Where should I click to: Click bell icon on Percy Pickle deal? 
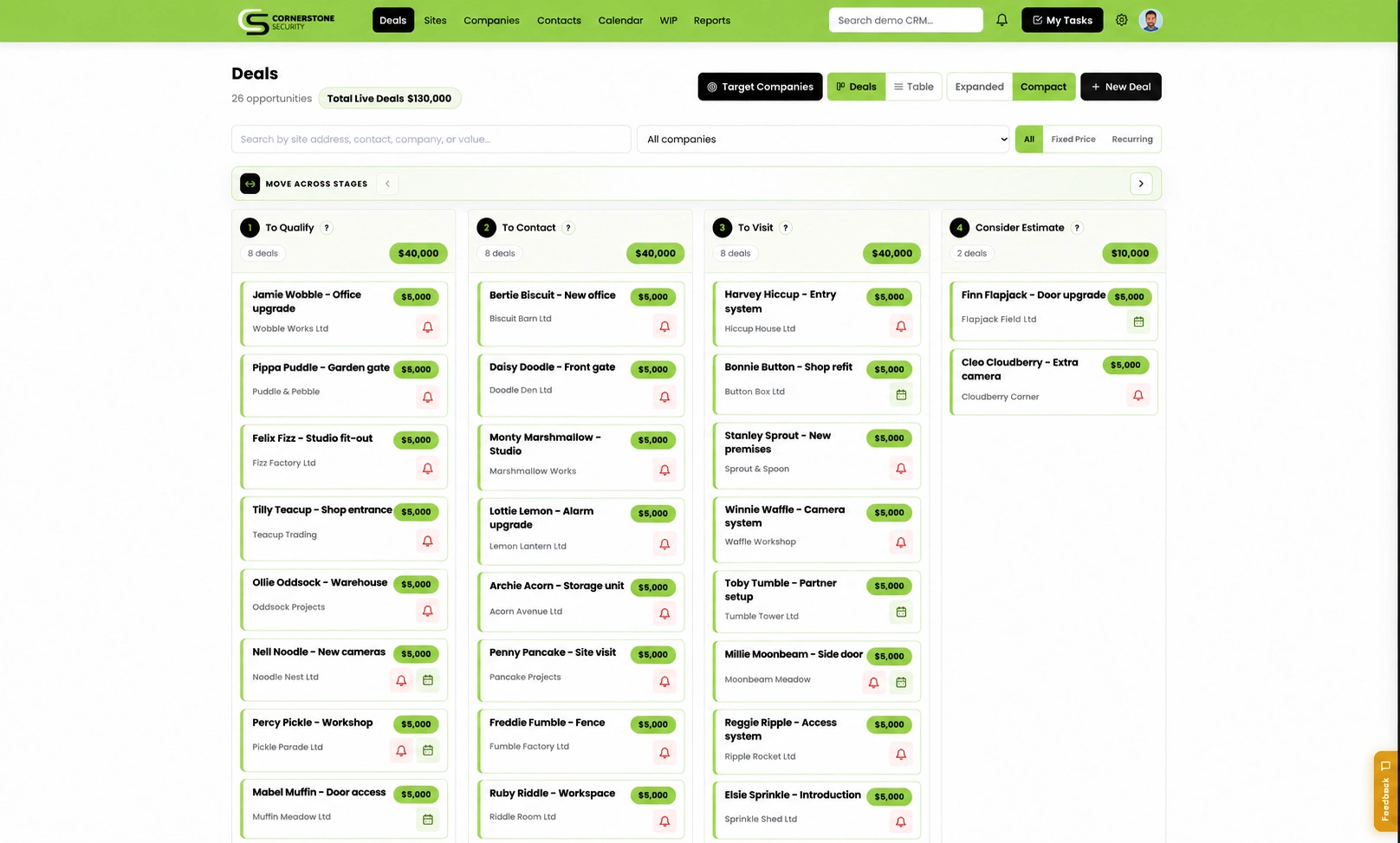[401, 750]
